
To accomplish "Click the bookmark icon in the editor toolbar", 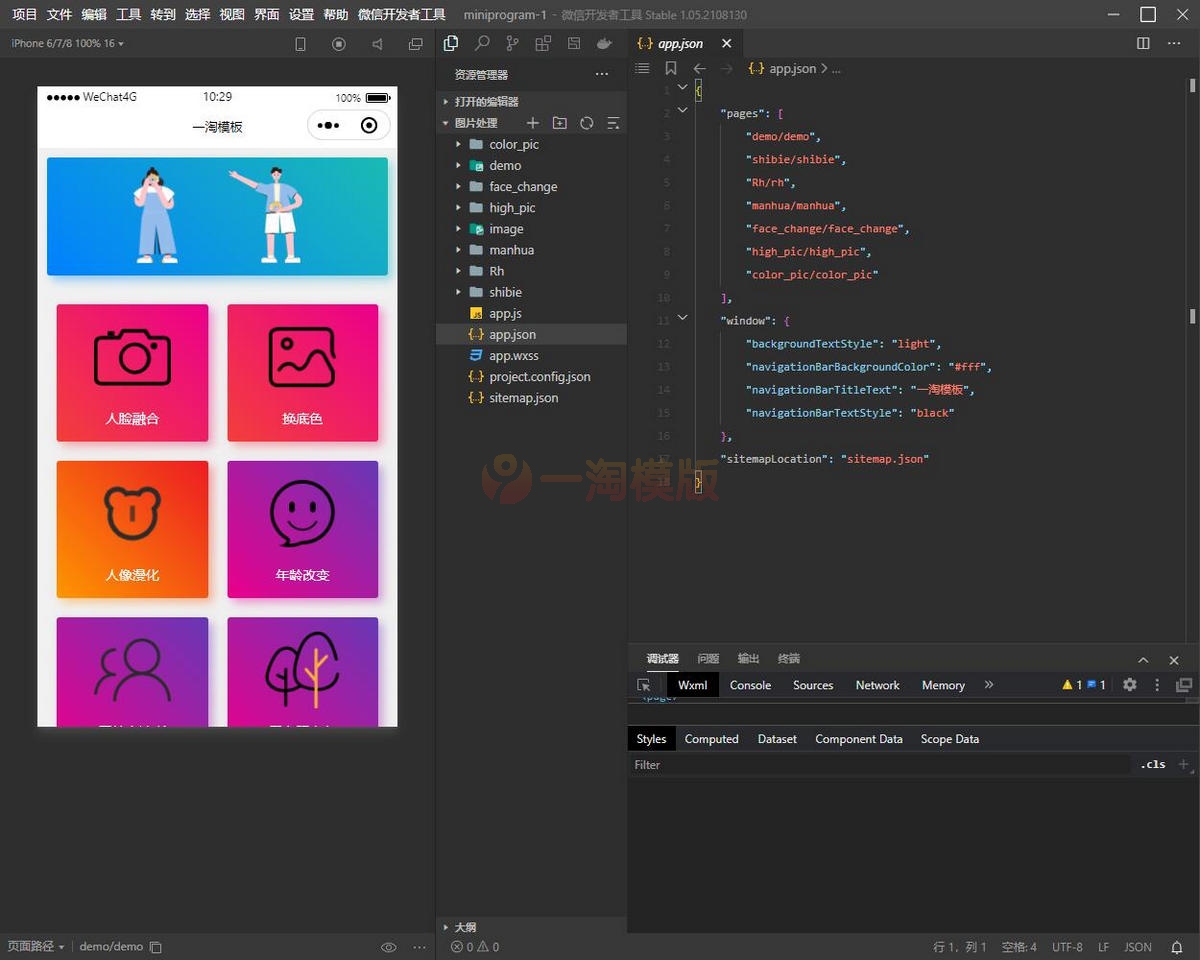I will pos(671,69).
